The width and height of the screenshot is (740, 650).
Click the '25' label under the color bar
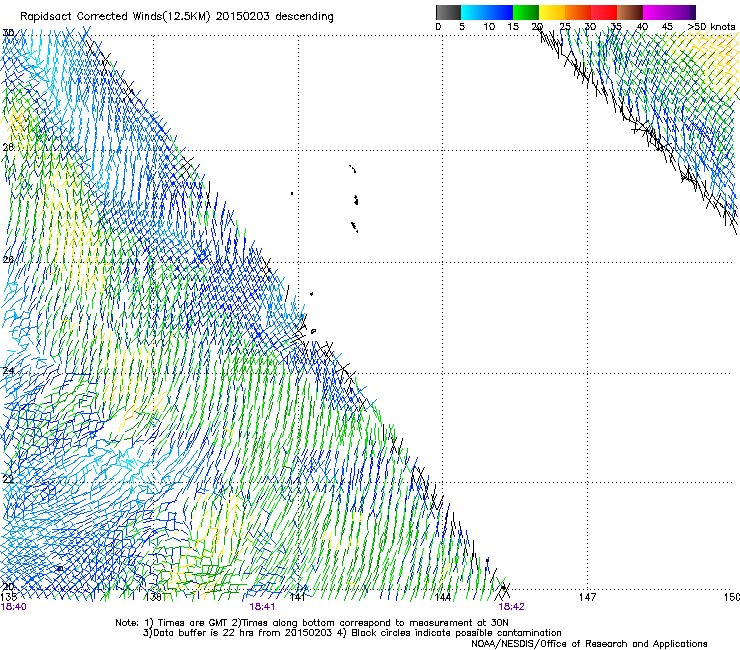(x=565, y=27)
